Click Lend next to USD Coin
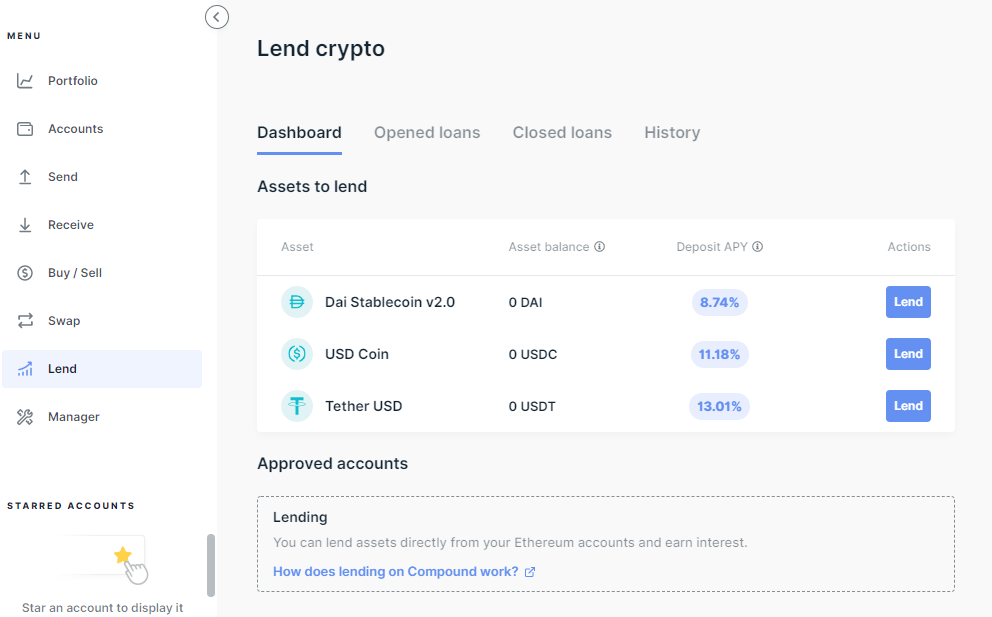 [x=907, y=353]
